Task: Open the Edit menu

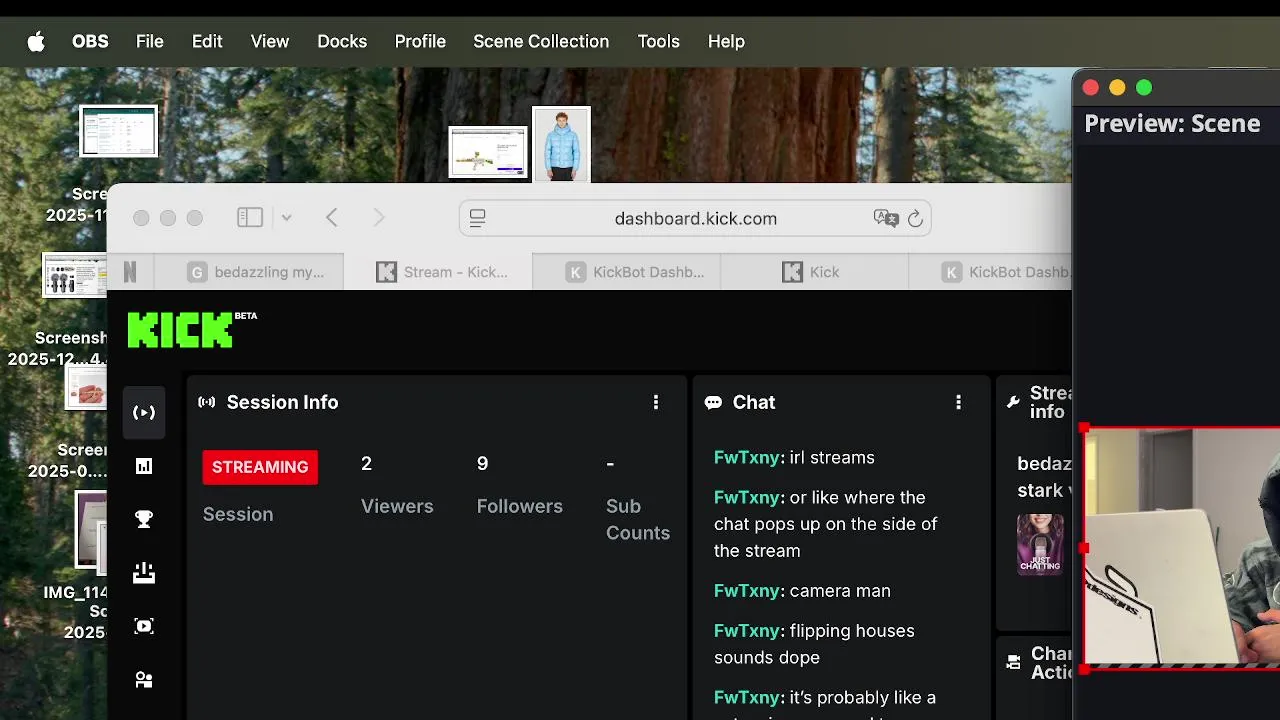Action: coord(207,41)
